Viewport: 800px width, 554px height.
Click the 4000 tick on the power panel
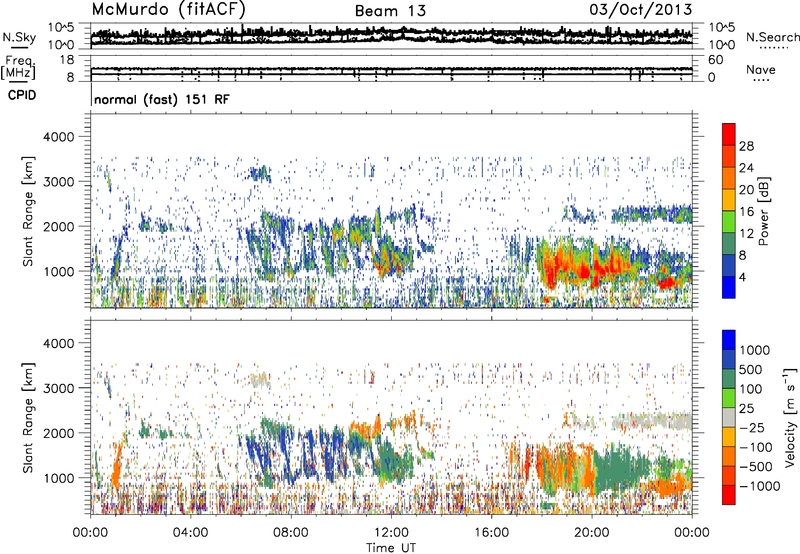point(59,137)
